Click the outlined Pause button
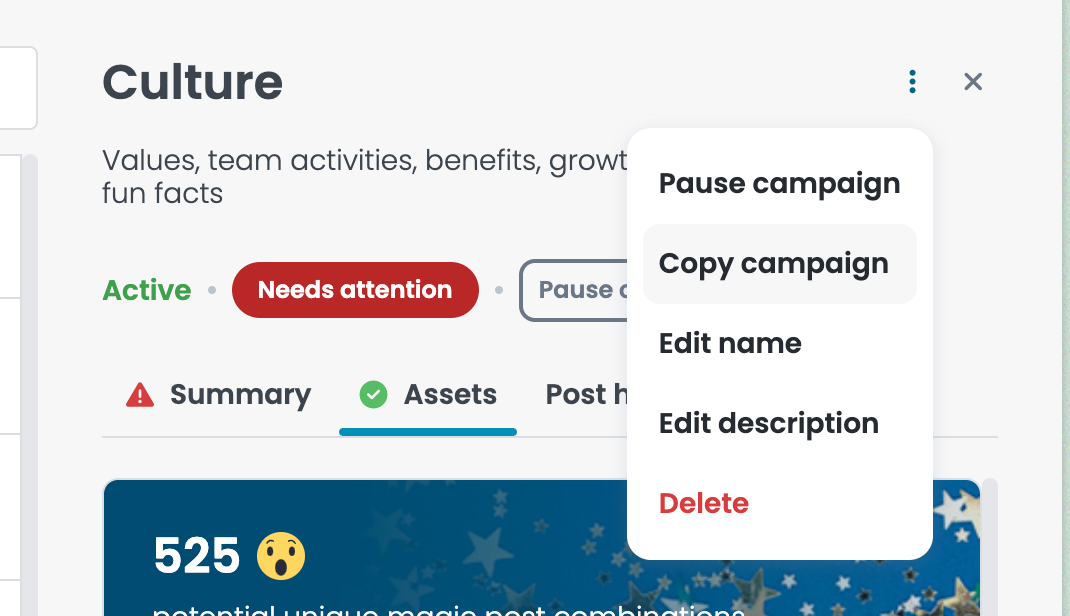 pos(574,290)
